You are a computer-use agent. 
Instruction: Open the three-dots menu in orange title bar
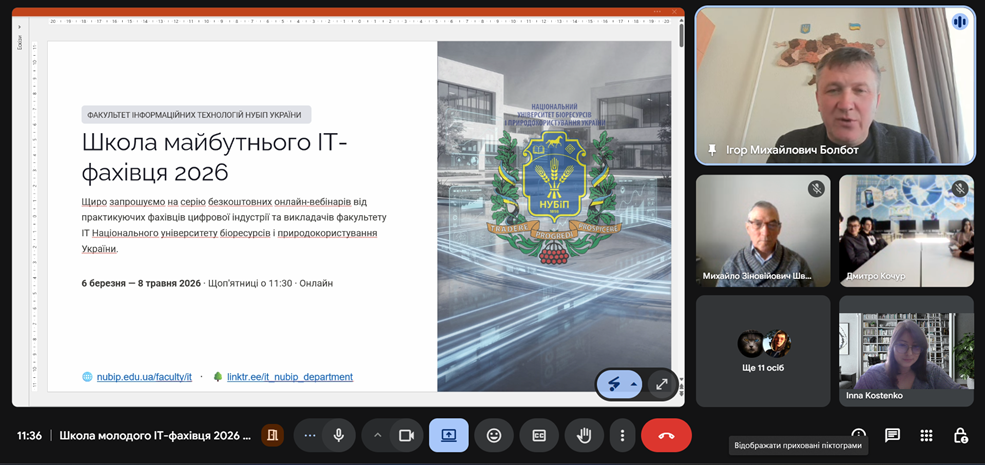[657, 11]
